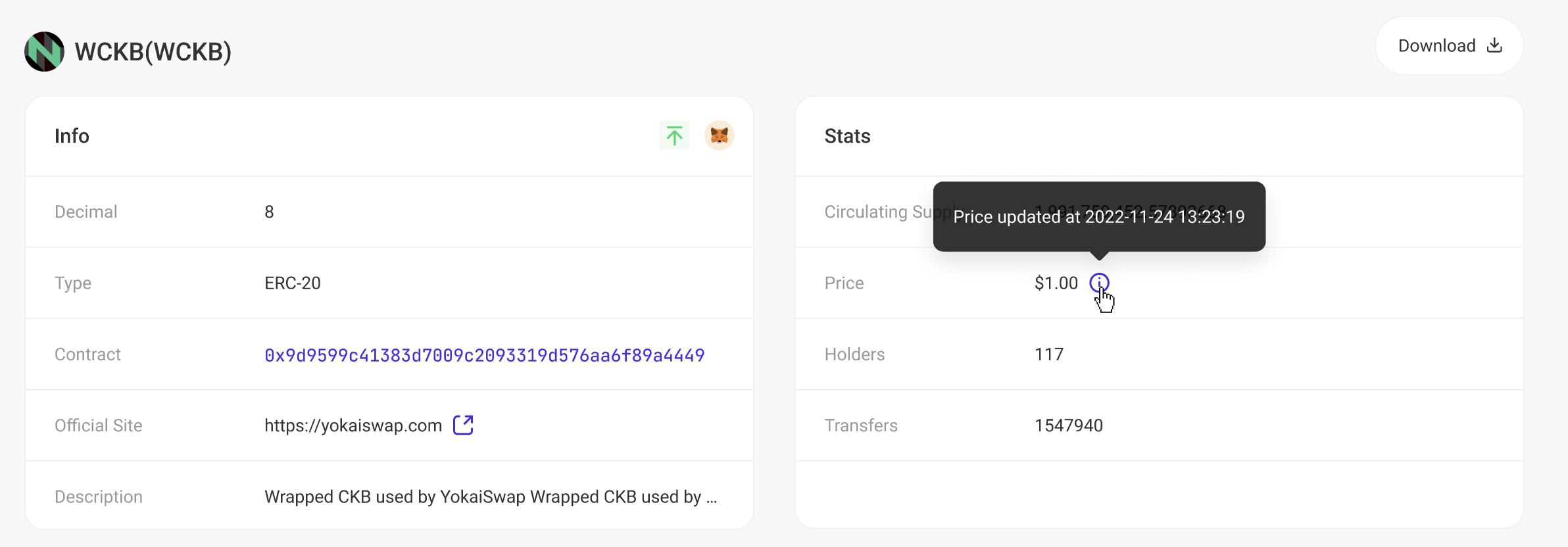Select the Stats panel header

tap(847, 136)
